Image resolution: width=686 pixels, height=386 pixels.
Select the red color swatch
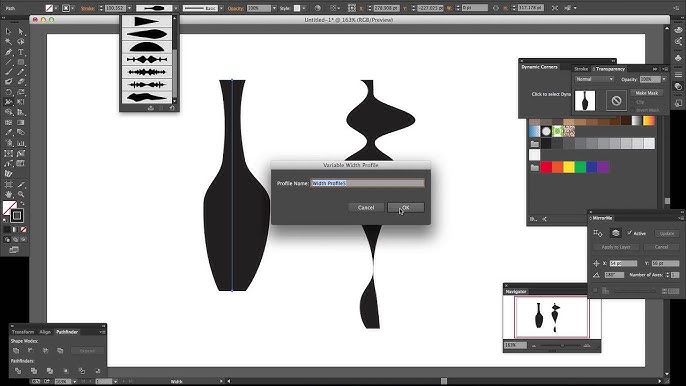coord(546,167)
